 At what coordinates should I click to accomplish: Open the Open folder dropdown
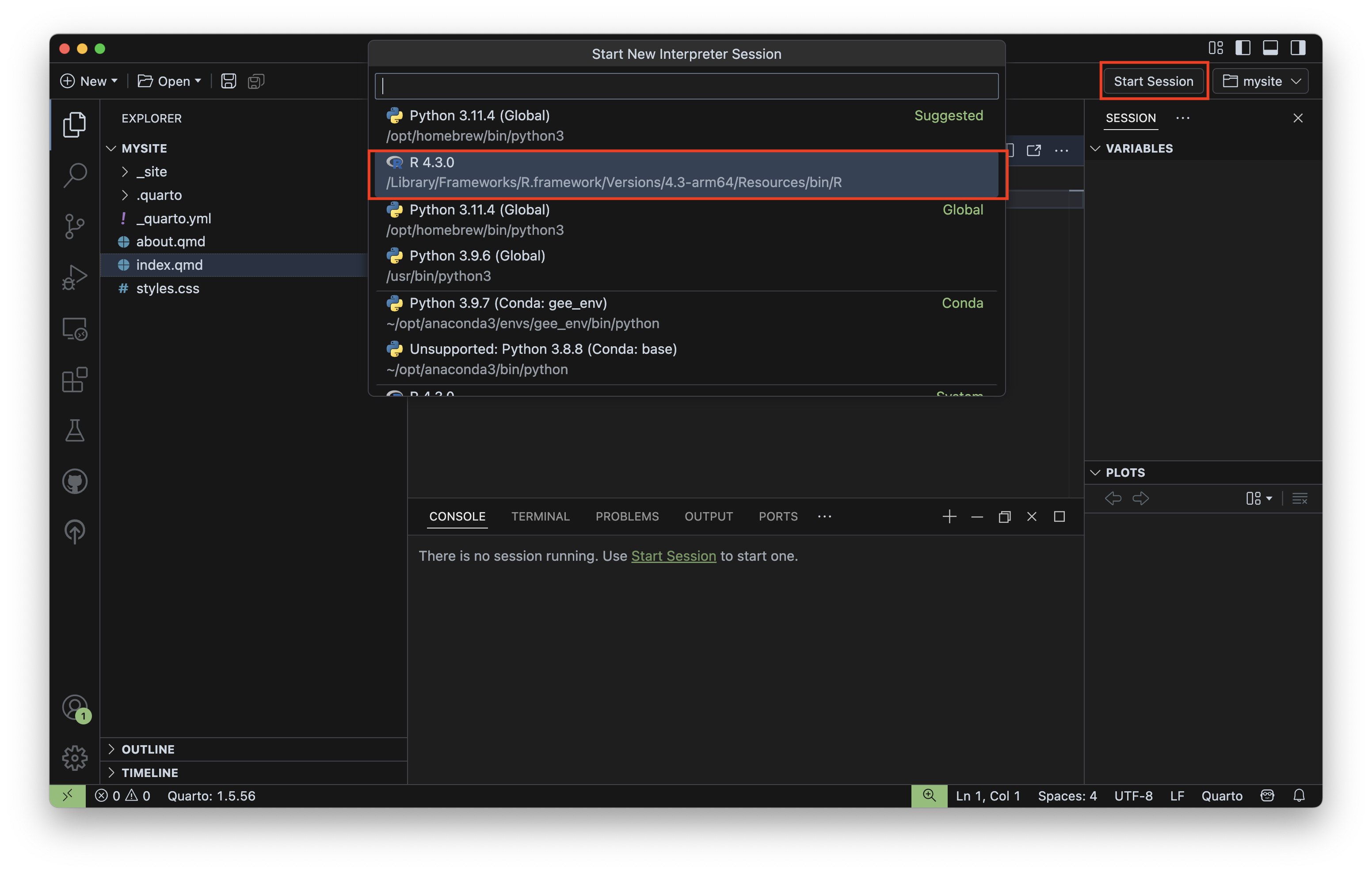(170, 81)
